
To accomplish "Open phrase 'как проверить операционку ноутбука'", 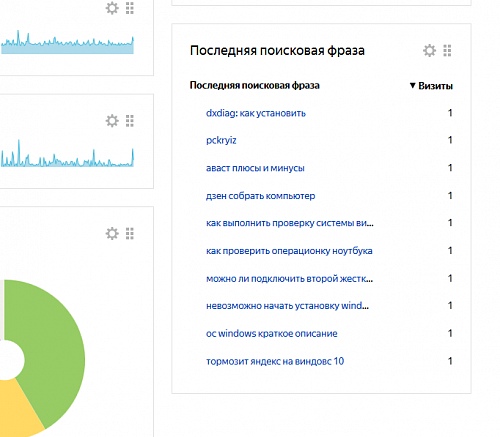I will [x=289, y=251].
